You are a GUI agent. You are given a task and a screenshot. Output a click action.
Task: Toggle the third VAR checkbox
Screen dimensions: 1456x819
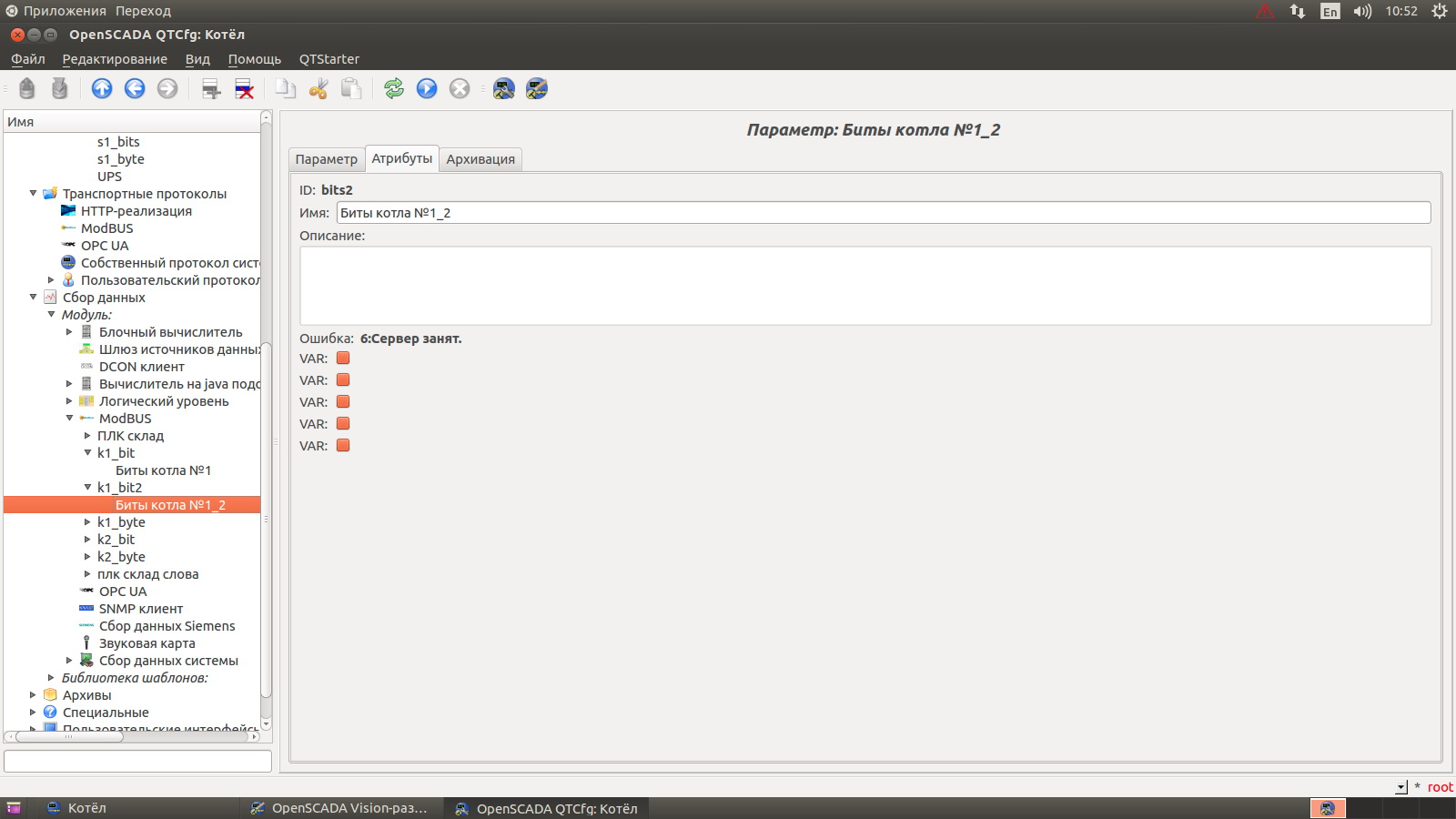343,402
